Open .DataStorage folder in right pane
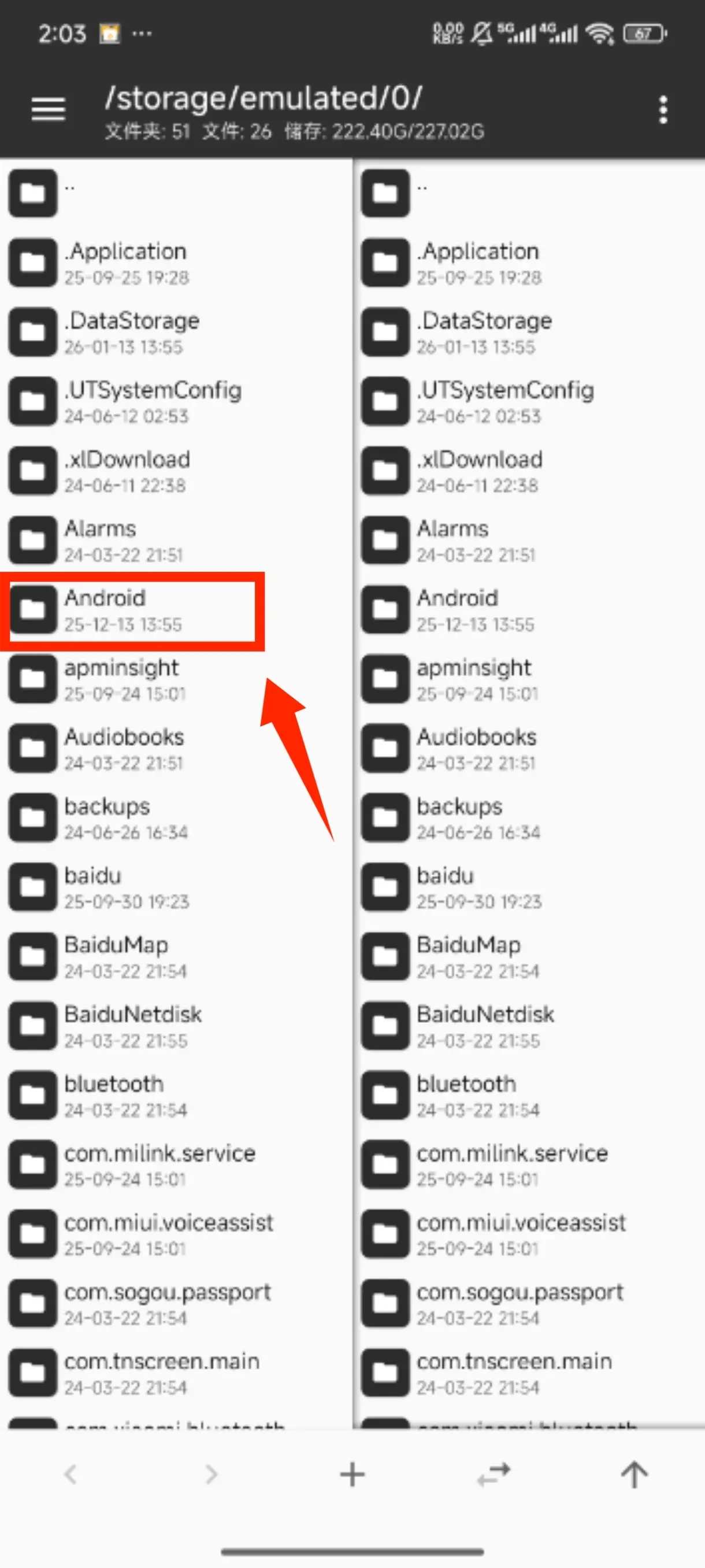 [529, 332]
